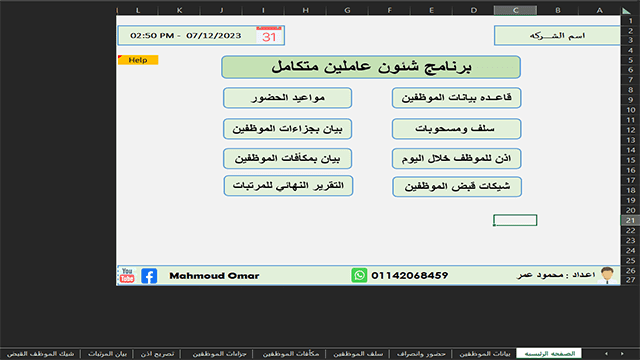Switch to مكآفات الموظفين sheet tab
Image resolution: width=640 pixels, height=360 pixels.
tap(290, 353)
